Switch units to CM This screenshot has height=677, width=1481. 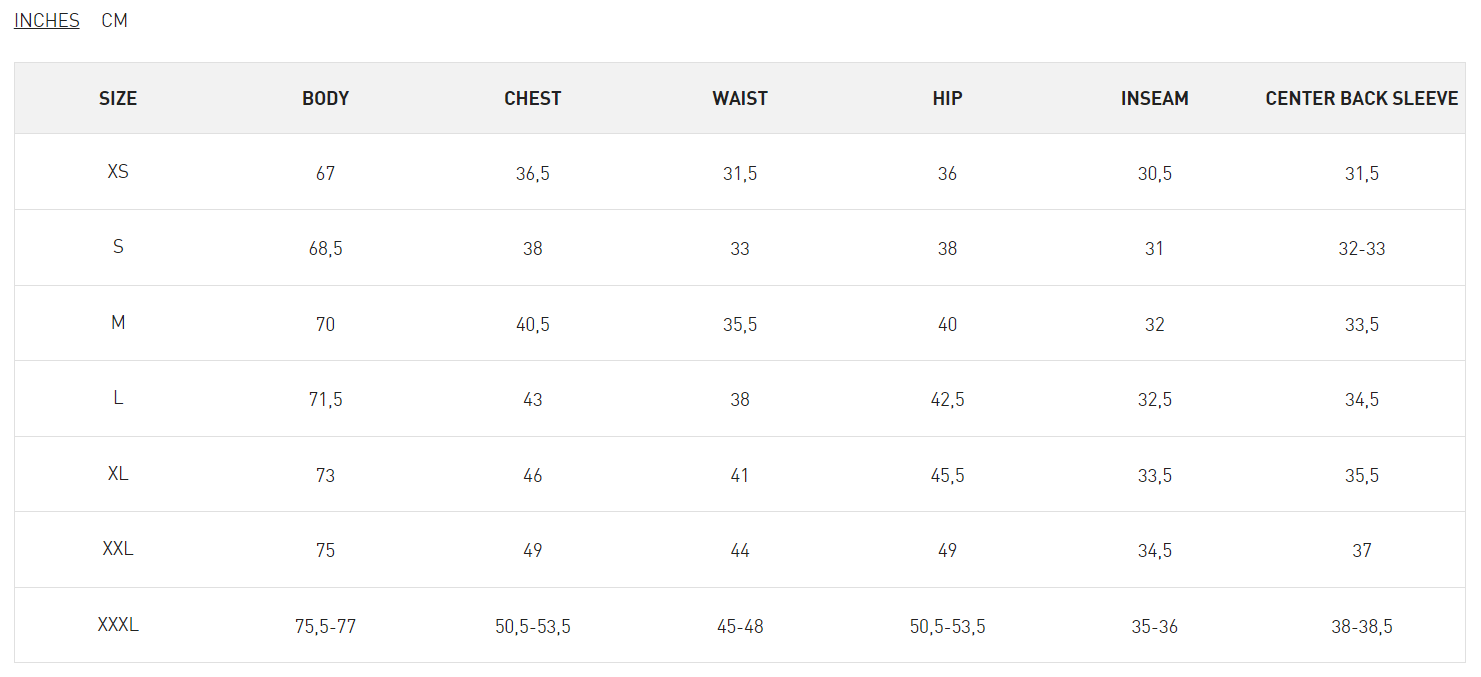114,21
